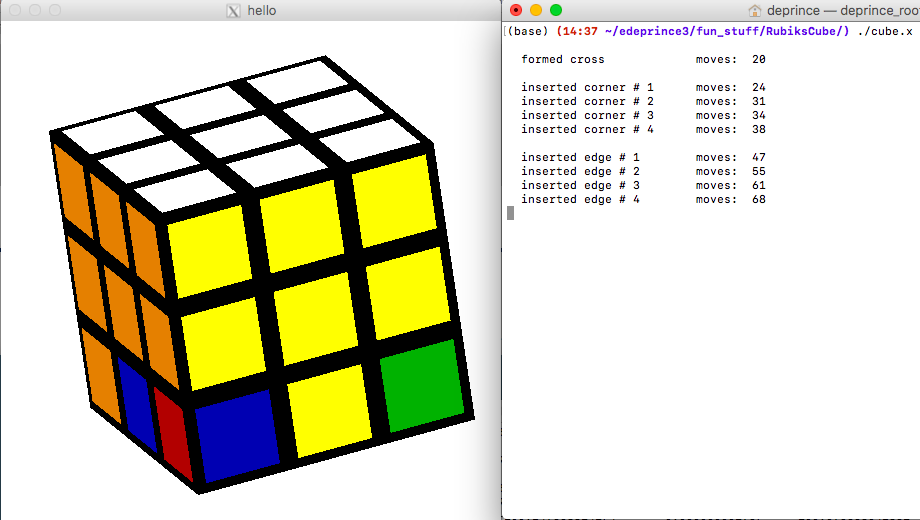Click the "hello" window title text

click(262, 10)
